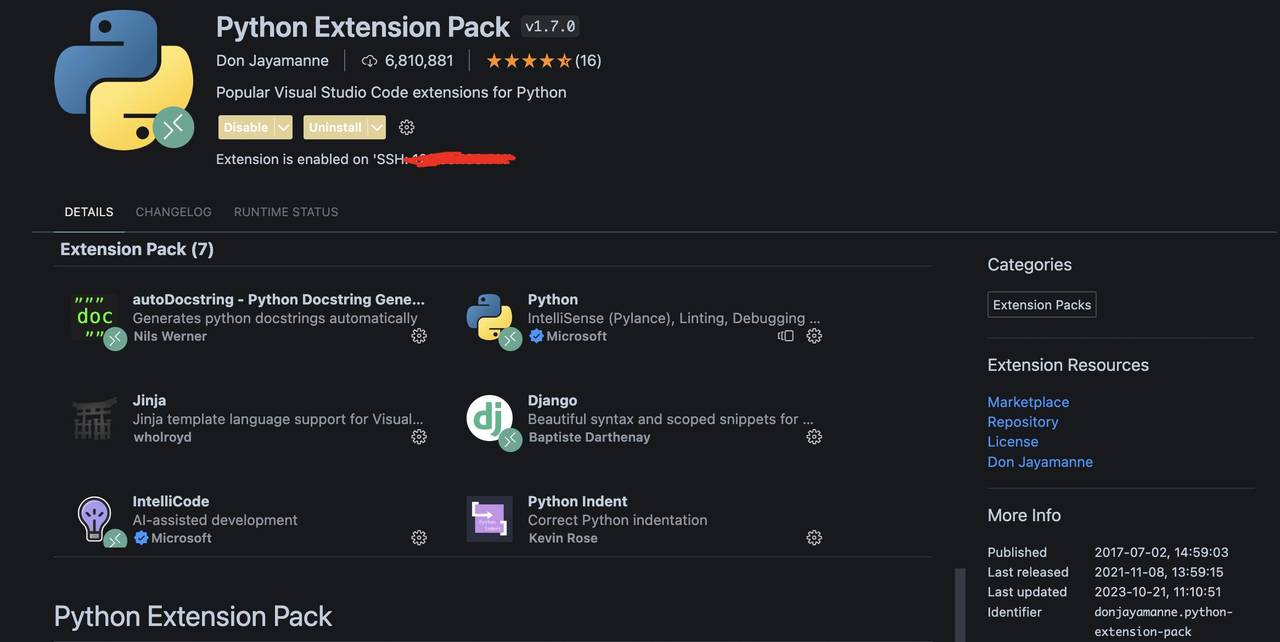Select the Details tab
1280x642 pixels.
[89, 212]
